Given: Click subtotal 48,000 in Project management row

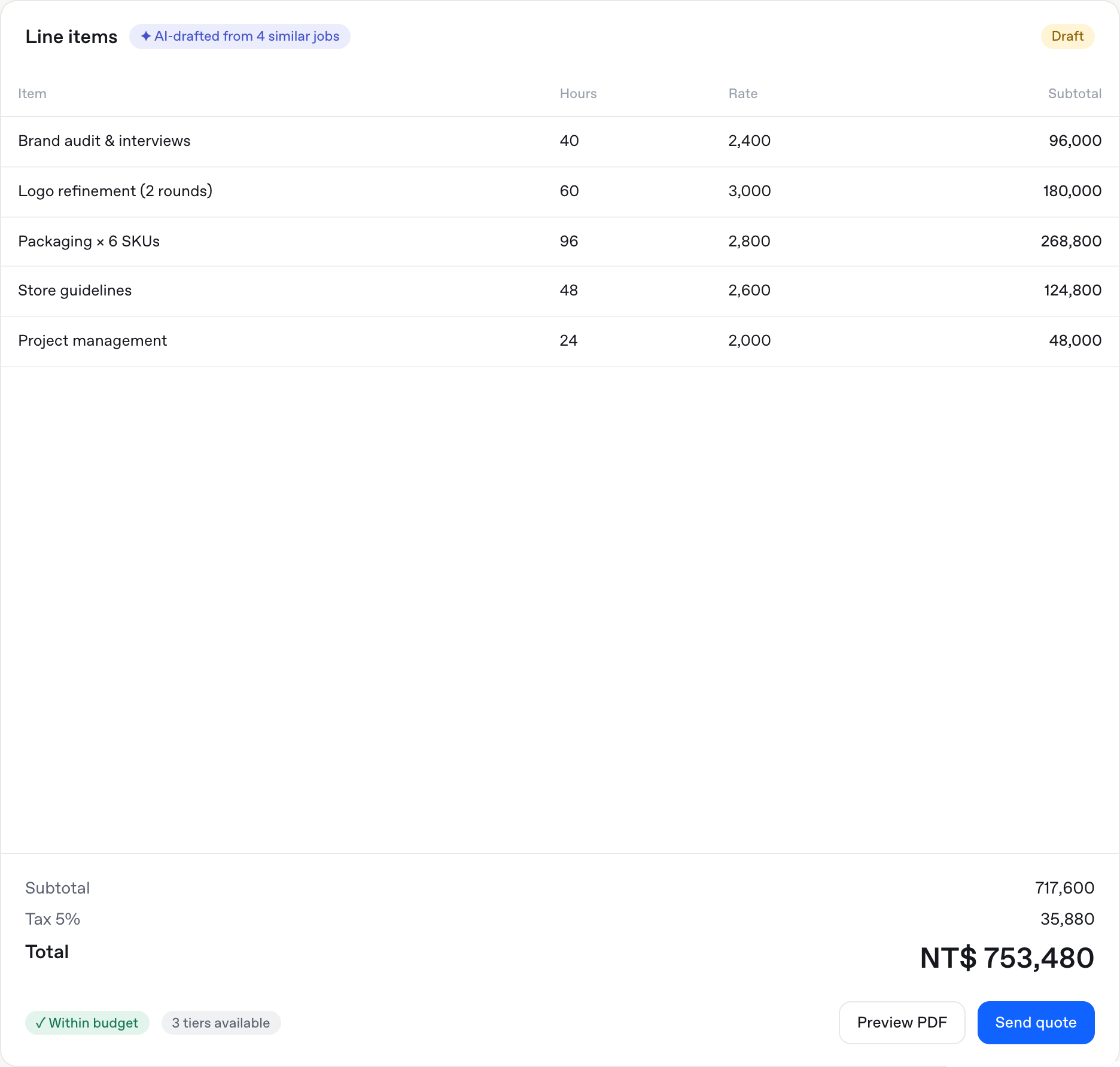Looking at the screenshot, I should (1075, 341).
